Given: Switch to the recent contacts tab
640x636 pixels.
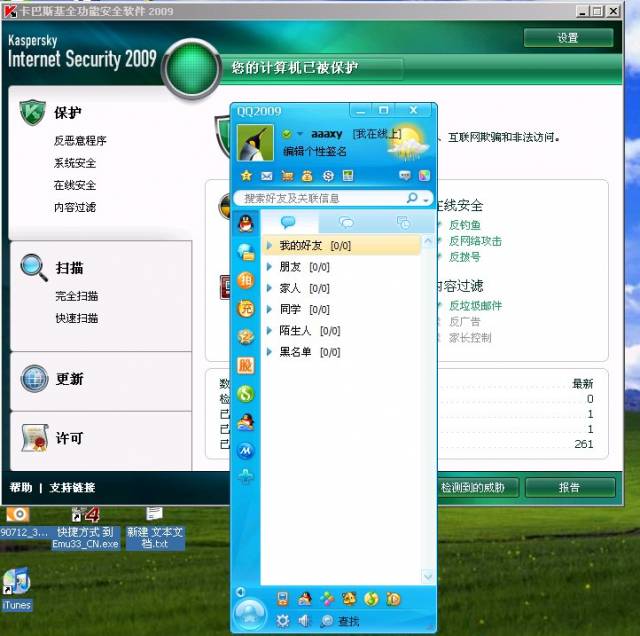Looking at the screenshot, I should click(x=403, y=222).
